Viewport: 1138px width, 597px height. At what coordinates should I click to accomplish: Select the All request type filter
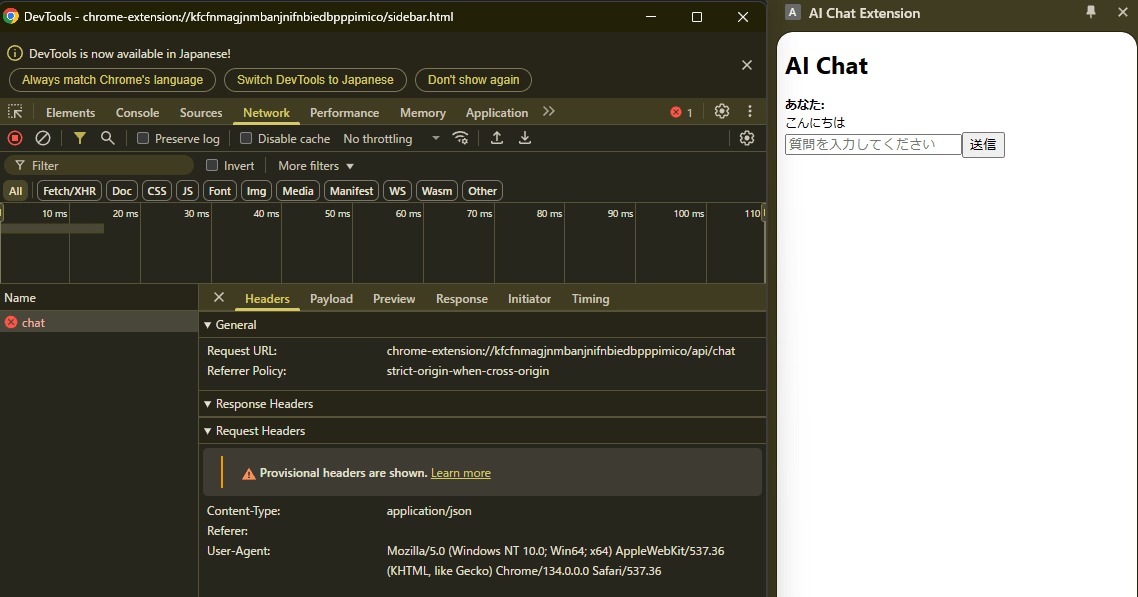tap(15, 191)
